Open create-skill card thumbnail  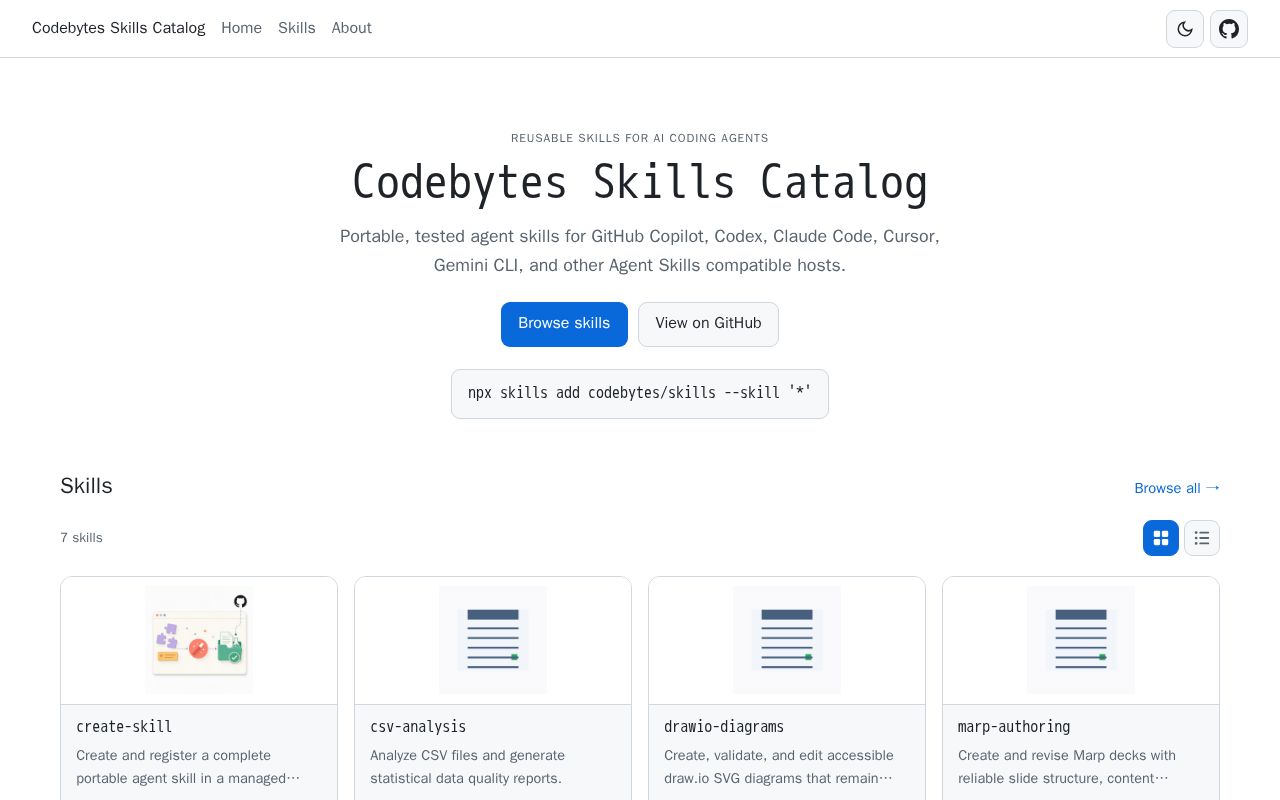[199, 640]
